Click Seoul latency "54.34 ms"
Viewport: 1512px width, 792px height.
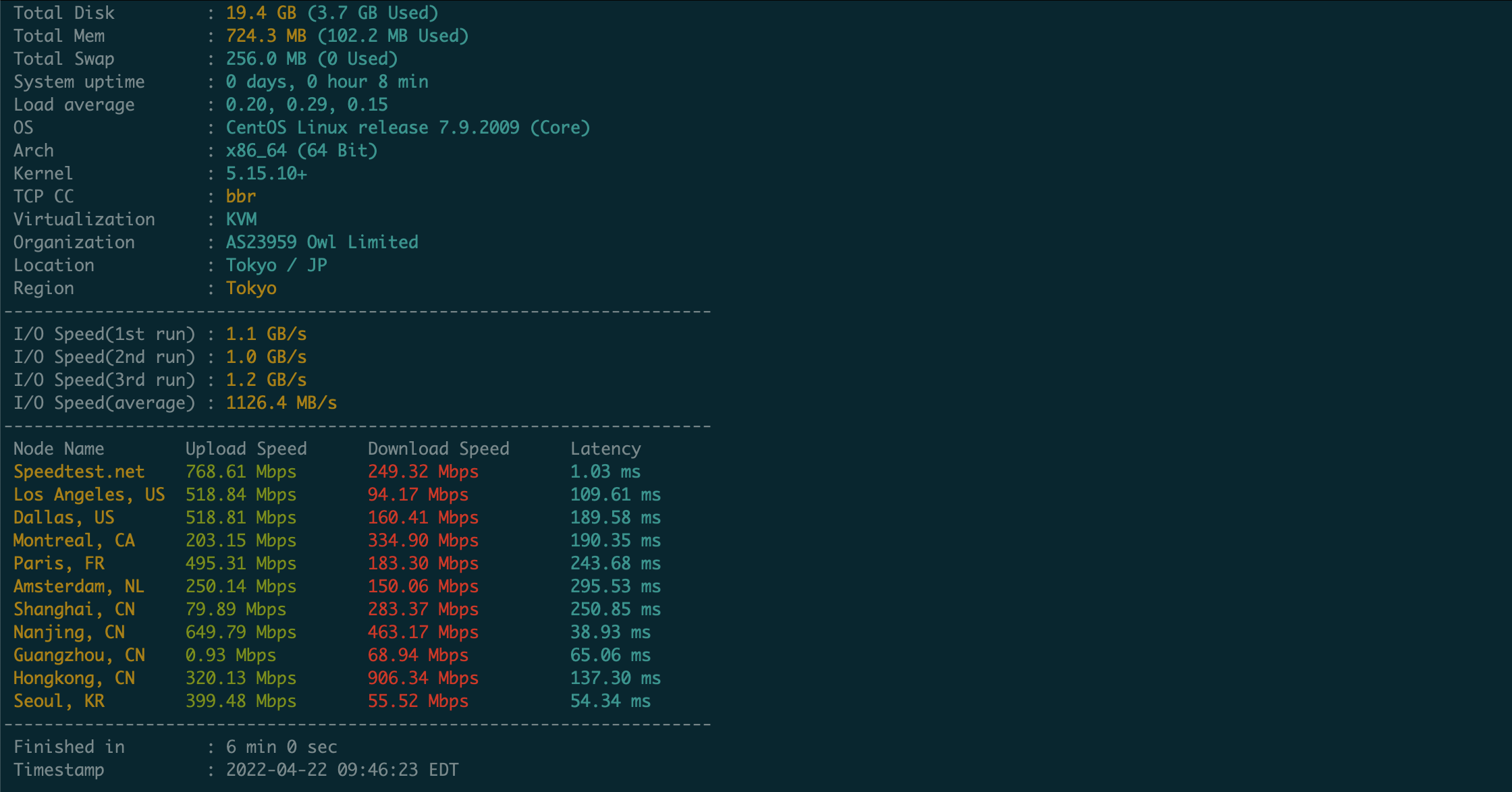(610, 701)
